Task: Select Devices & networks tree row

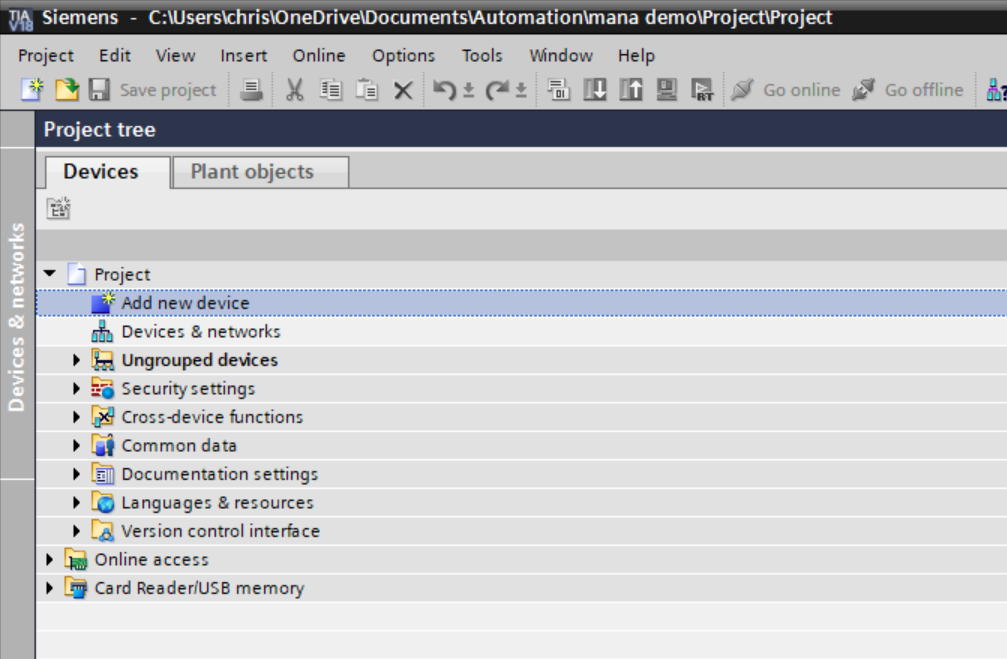Action: 521,331
